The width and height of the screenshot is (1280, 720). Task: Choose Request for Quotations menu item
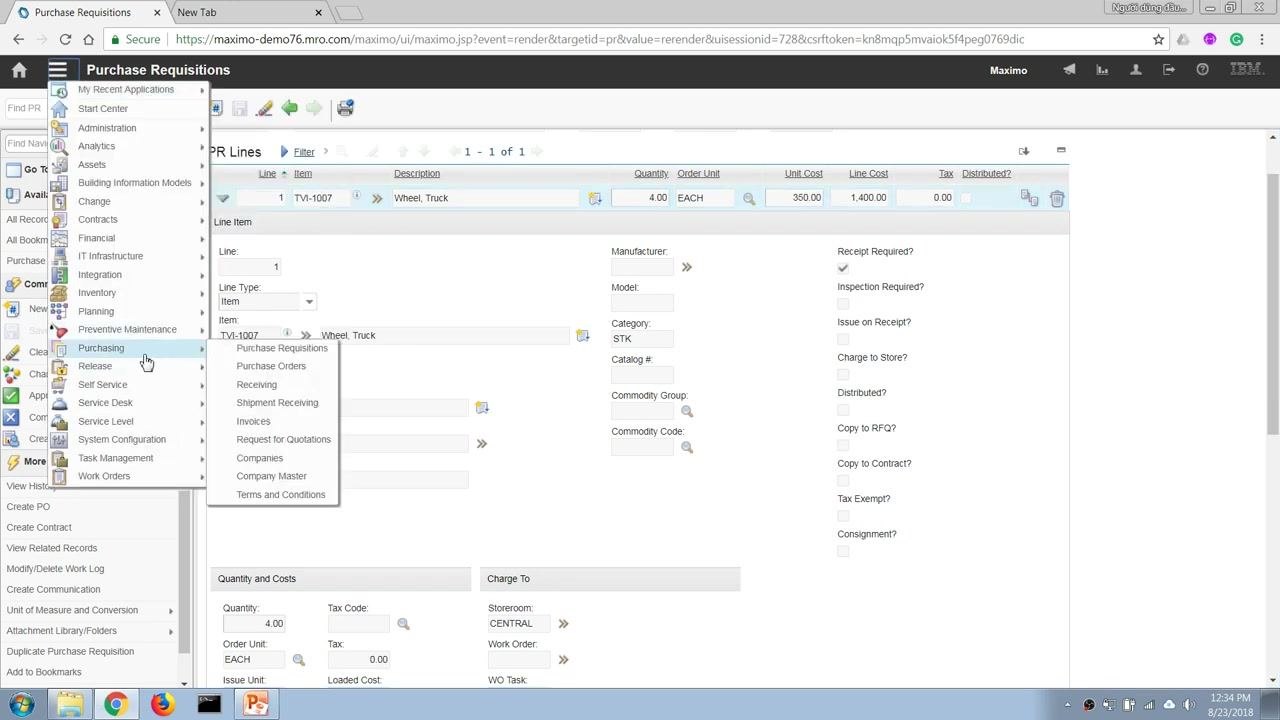point(283,440)
